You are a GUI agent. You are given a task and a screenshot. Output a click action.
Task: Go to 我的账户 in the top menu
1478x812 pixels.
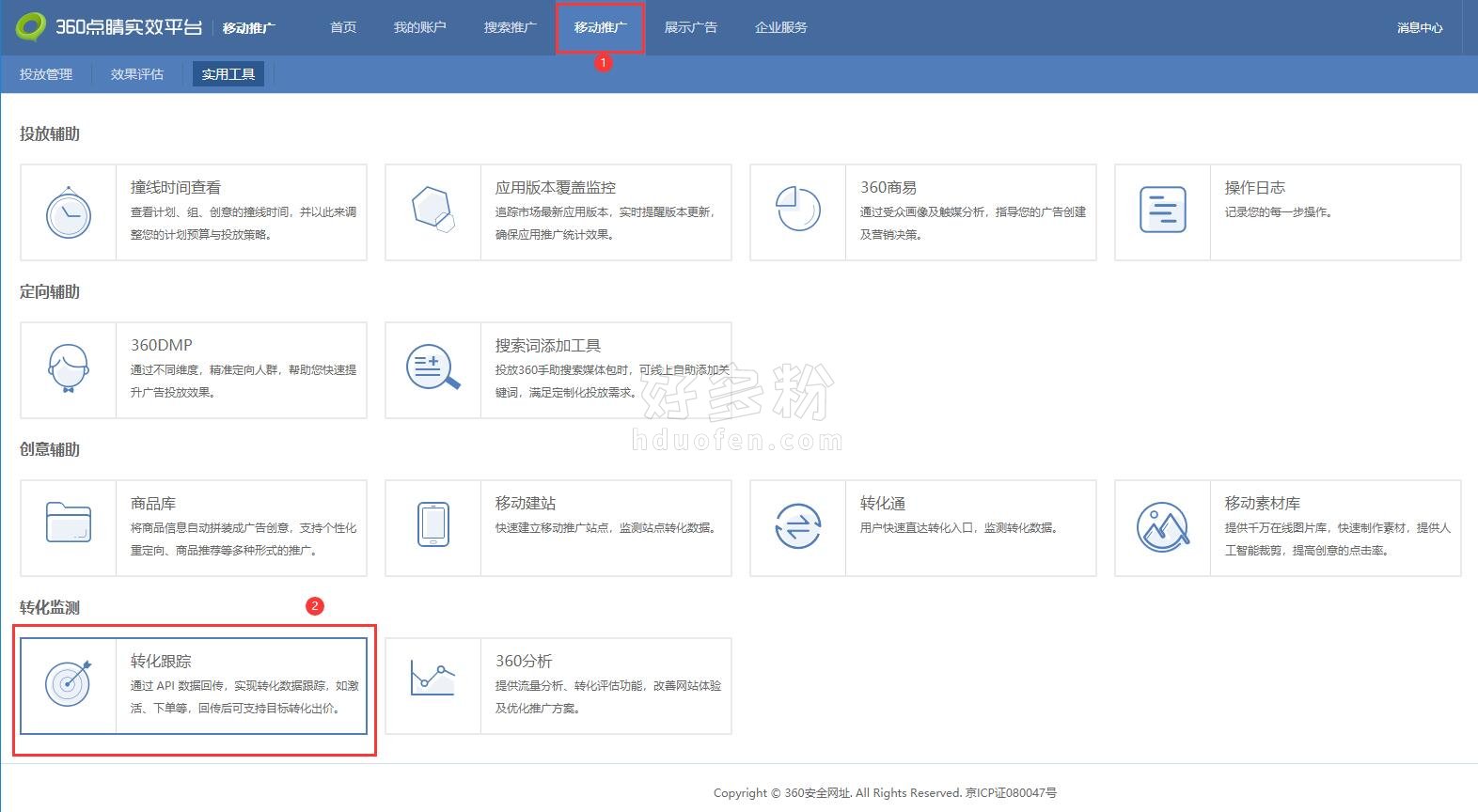tap(419, 27)
